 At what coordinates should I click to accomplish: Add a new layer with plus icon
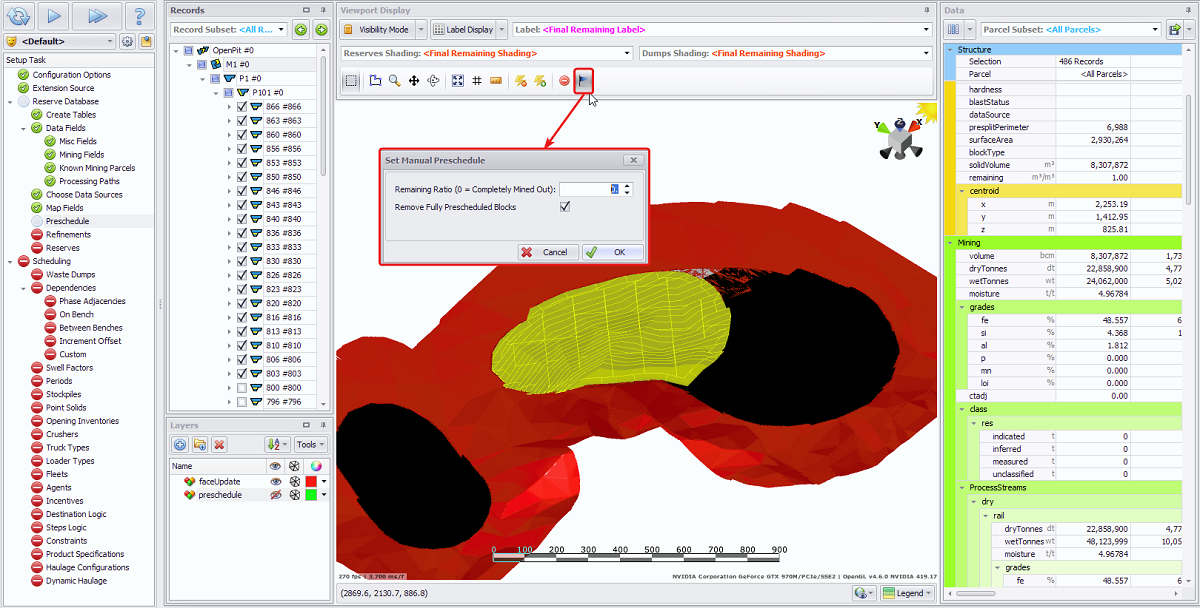[180, 444]
